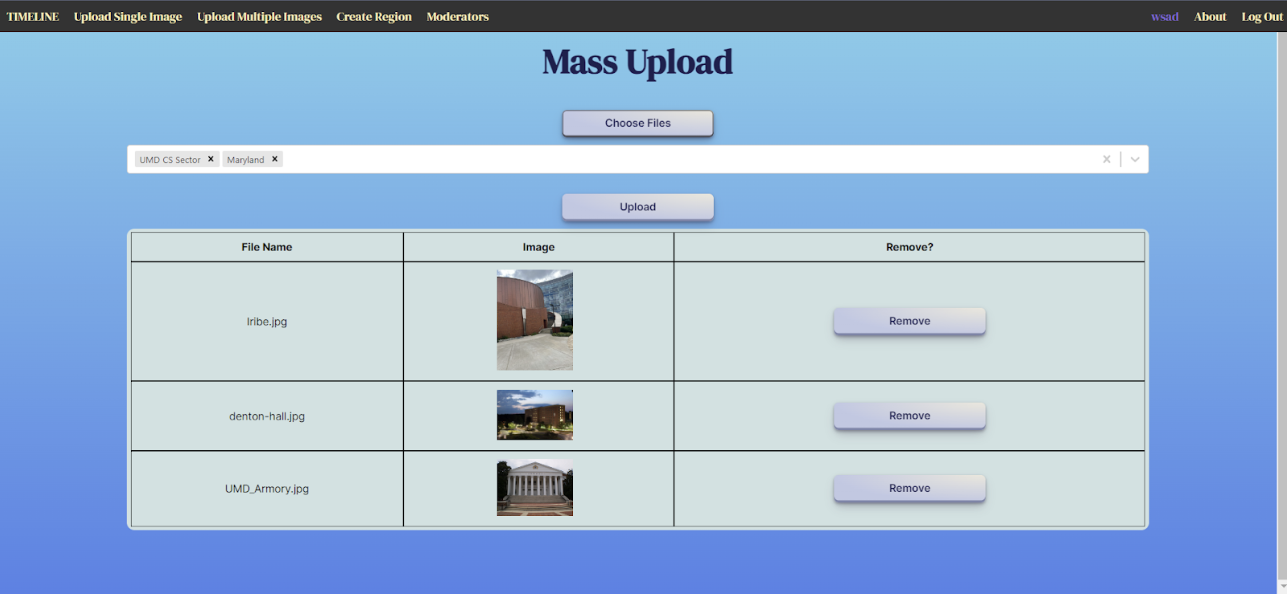
Task: Go to Upload Single Image
Action: tap(128, 17)
